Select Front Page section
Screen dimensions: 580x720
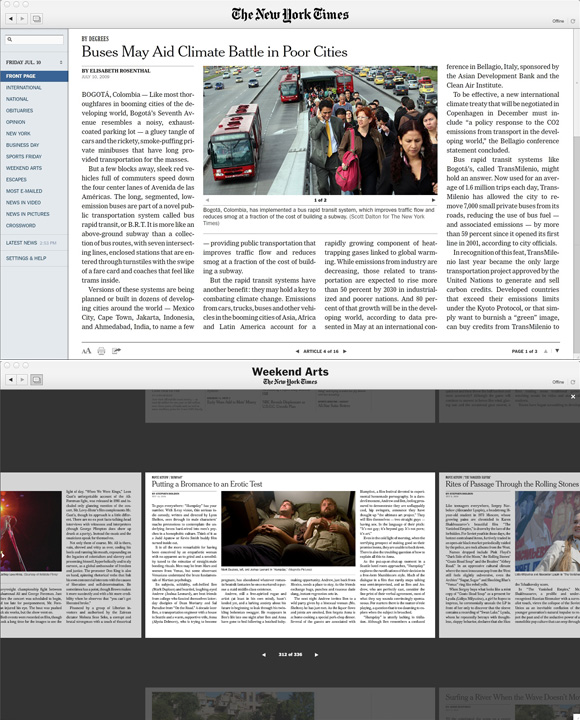pos(34,76)
